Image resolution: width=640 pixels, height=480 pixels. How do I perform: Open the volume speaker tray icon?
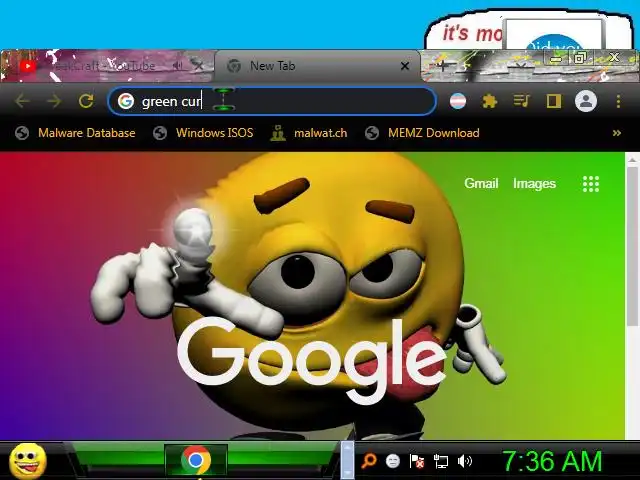tap(464, 461)
